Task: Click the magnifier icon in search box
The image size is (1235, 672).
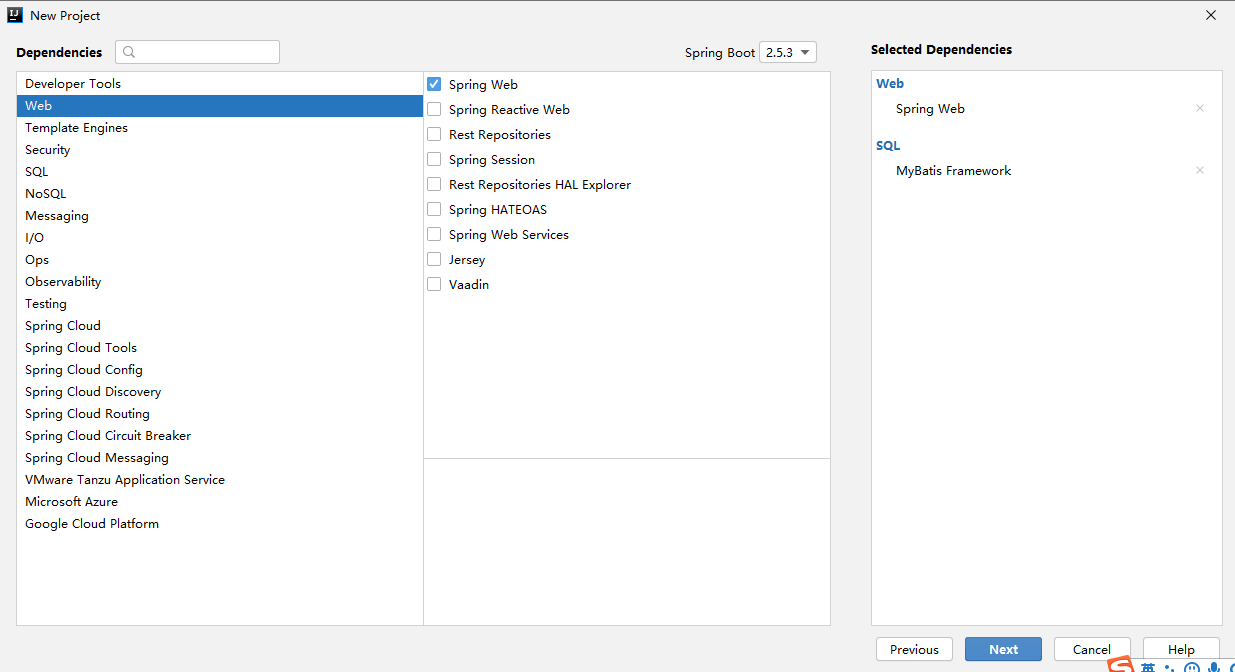Action: tap(129, 52)
